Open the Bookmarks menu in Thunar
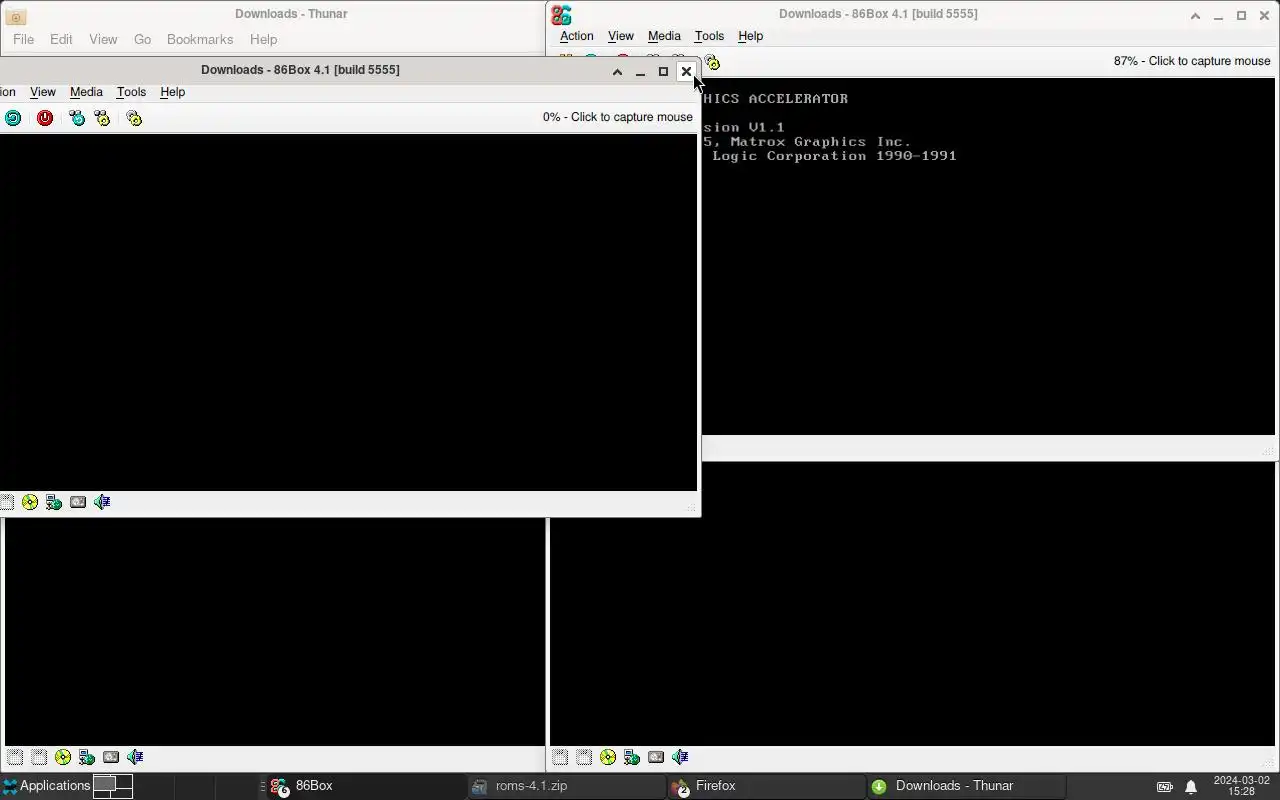The image size is (1280, 800). (x=200, y=39)
